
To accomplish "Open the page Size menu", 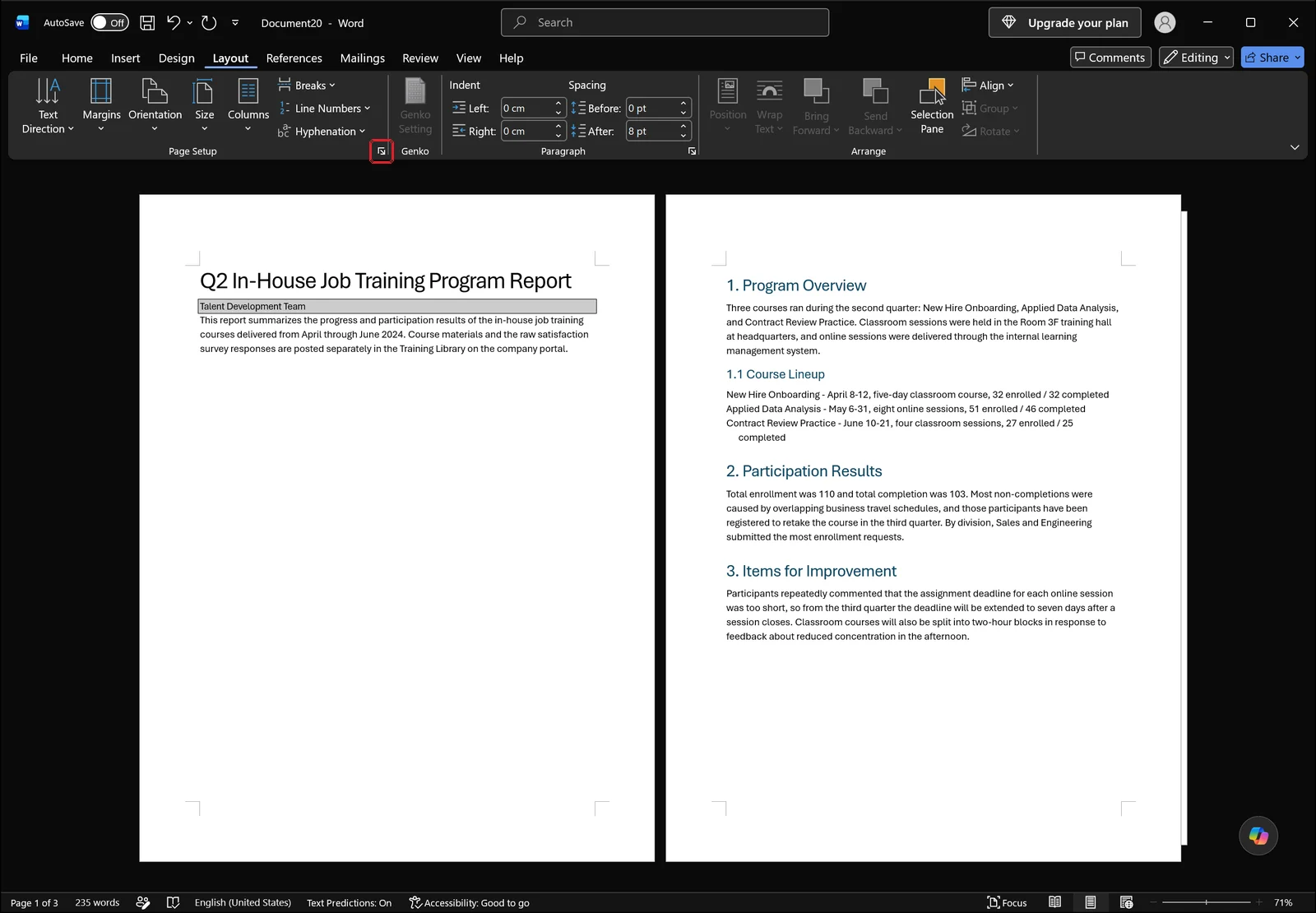I will tap(204, 105).
